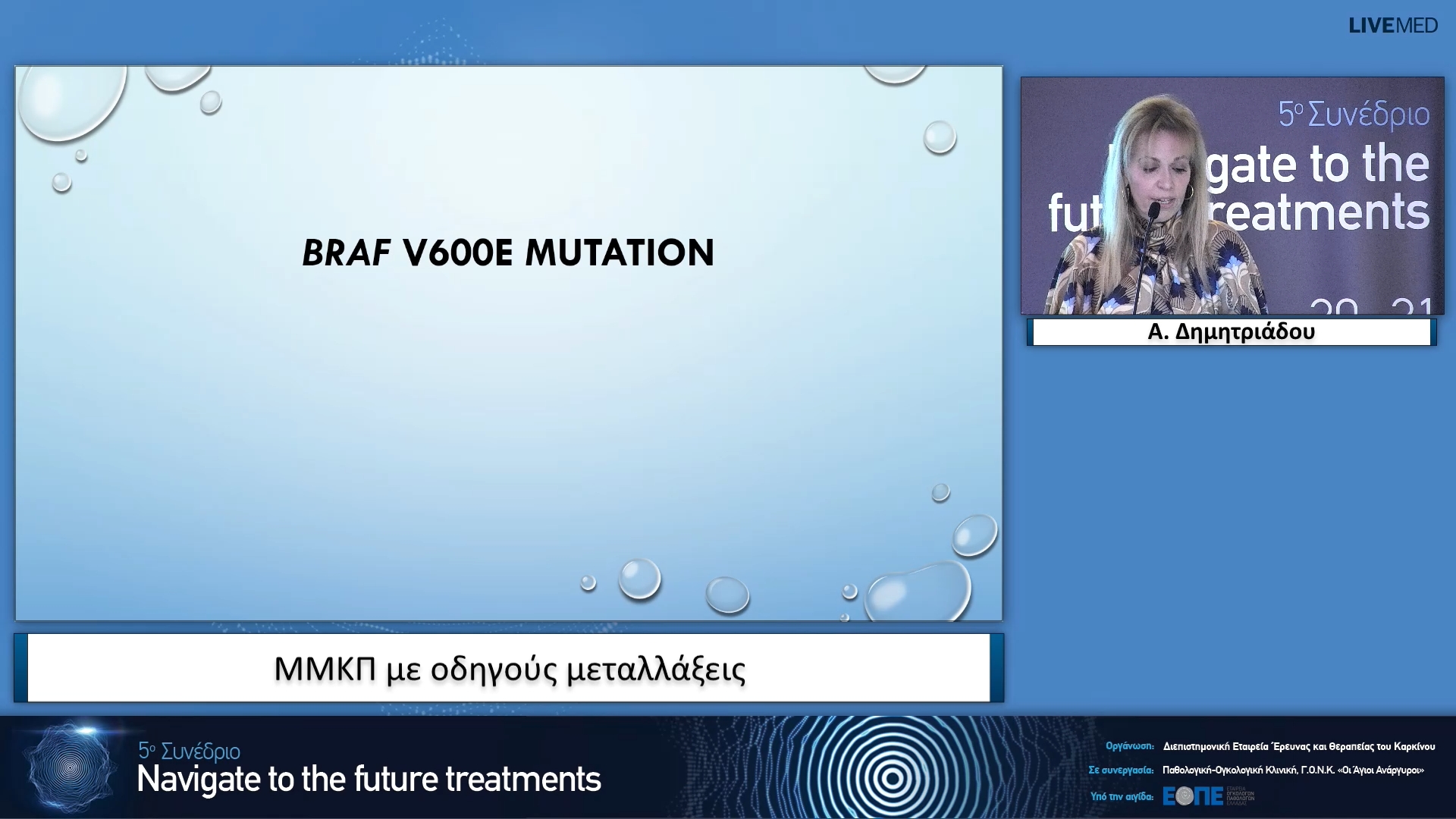Click the BRAF V600E MUTATION slide title
This screenshot has height=819, width=1456.
coord(508,253)
